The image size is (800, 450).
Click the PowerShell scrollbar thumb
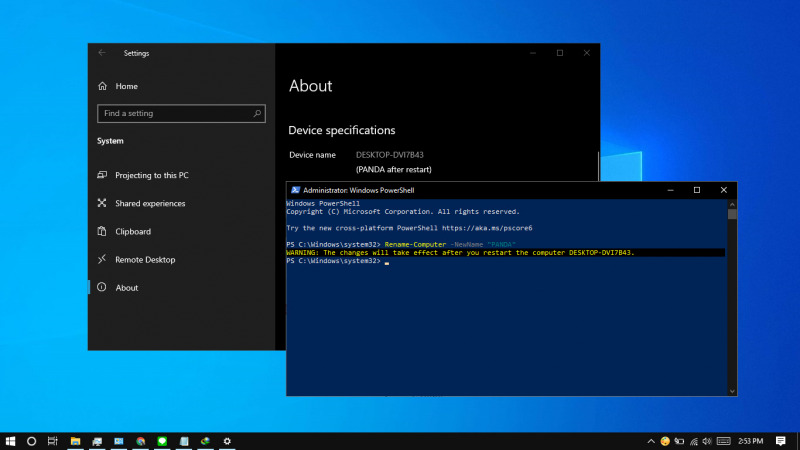(732, 214)
